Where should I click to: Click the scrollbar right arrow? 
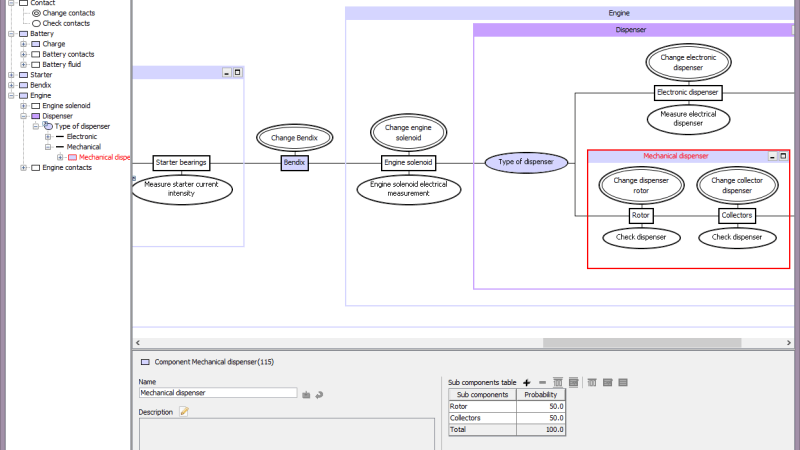click(x=789, y=343)
